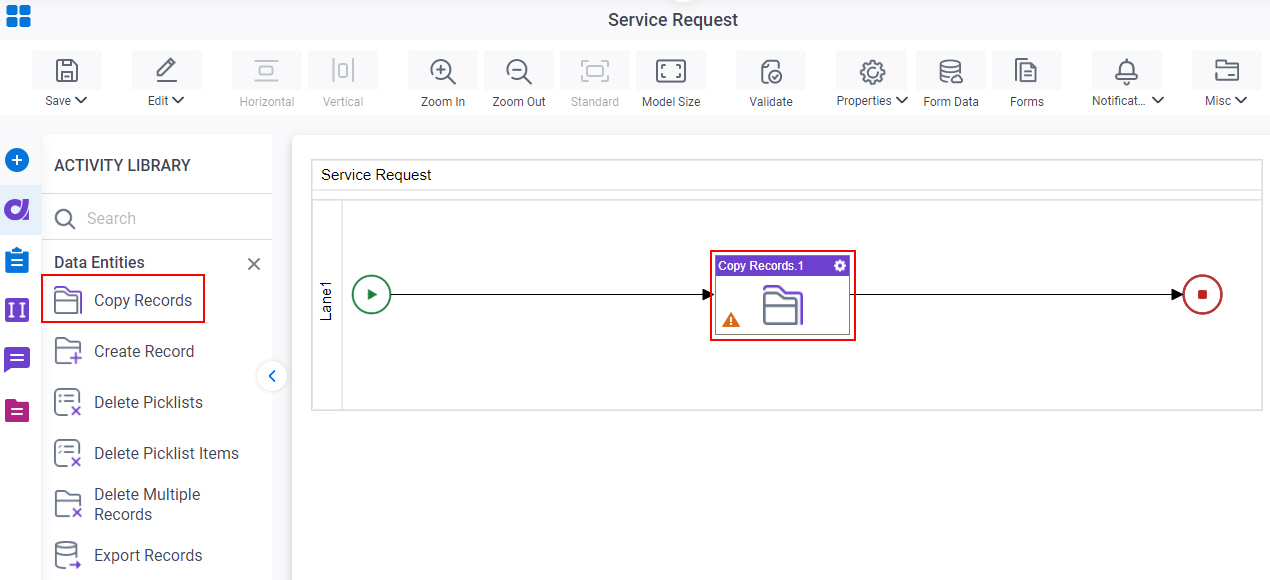Expand the Notifications dropdown arrow
The height and width of the screenshot is (580, 1270).
point(1158,100)
